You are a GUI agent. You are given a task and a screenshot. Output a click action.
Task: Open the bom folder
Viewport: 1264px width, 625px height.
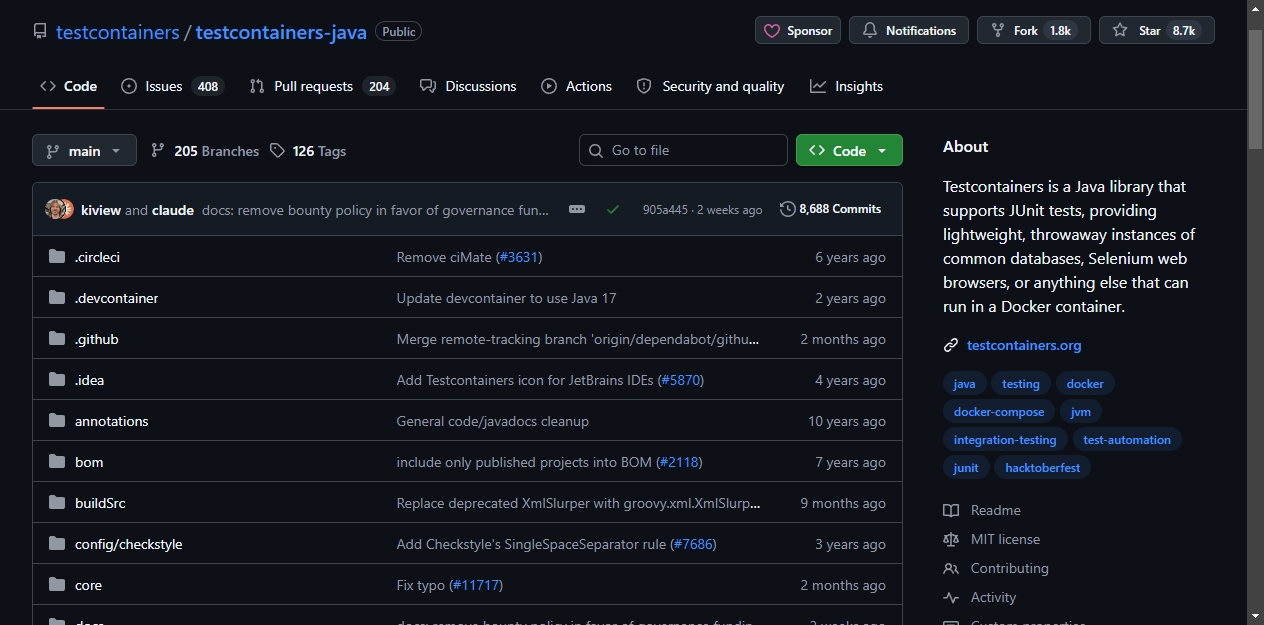(89, 462)
